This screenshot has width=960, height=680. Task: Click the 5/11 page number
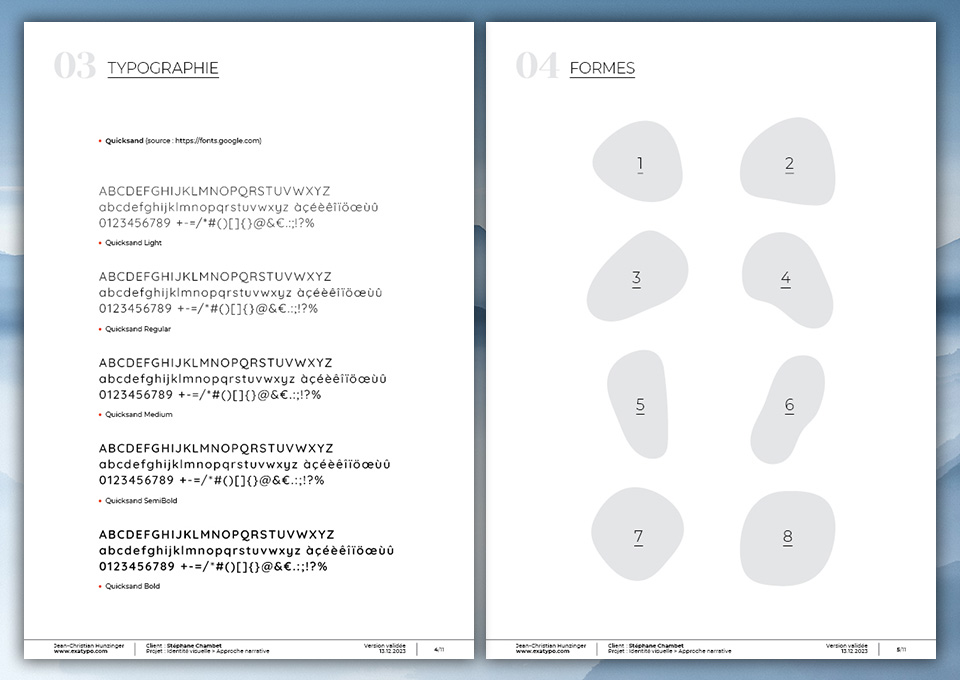901,649
